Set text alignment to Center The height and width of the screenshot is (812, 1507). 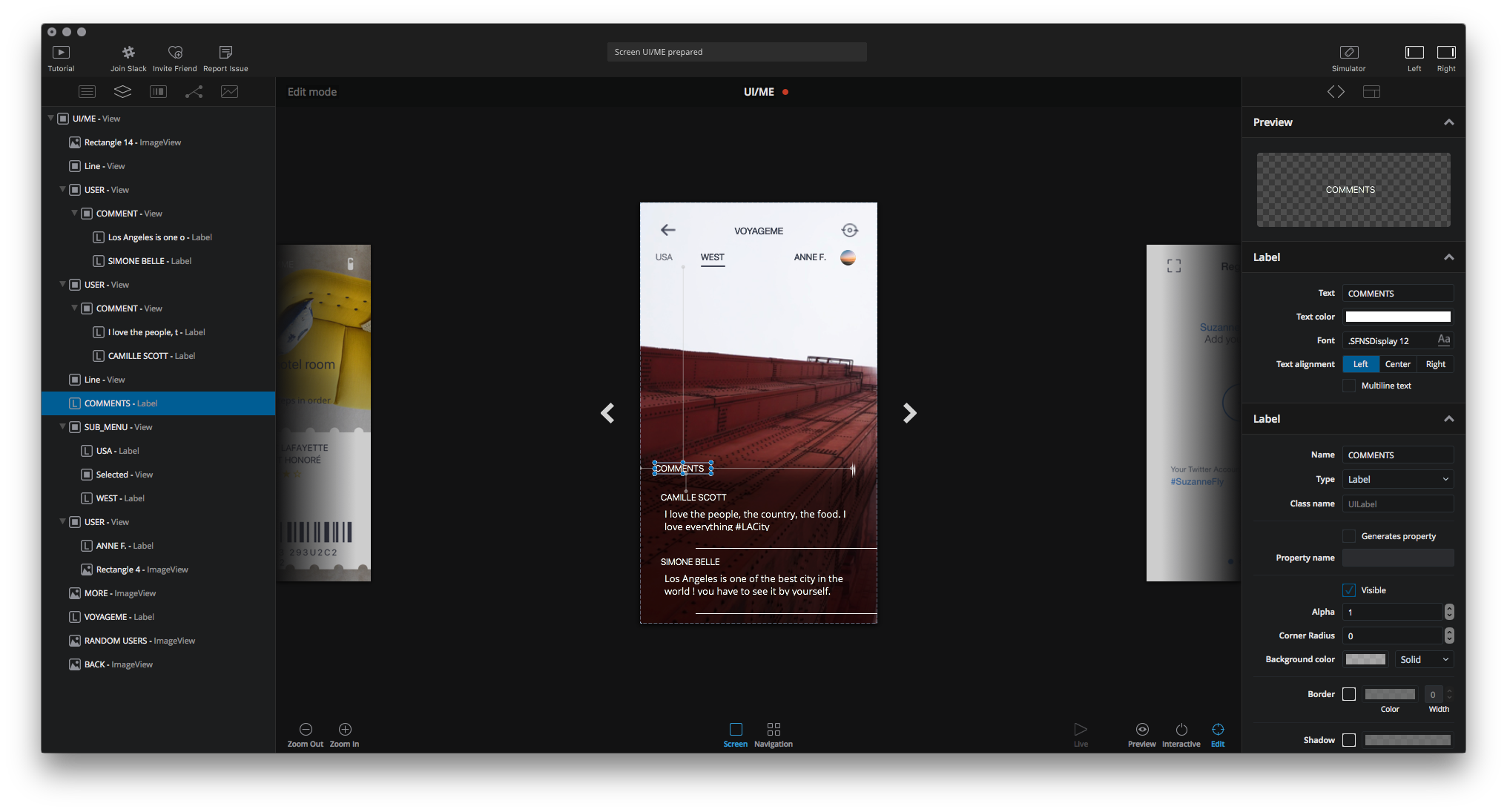[1397, 364]
